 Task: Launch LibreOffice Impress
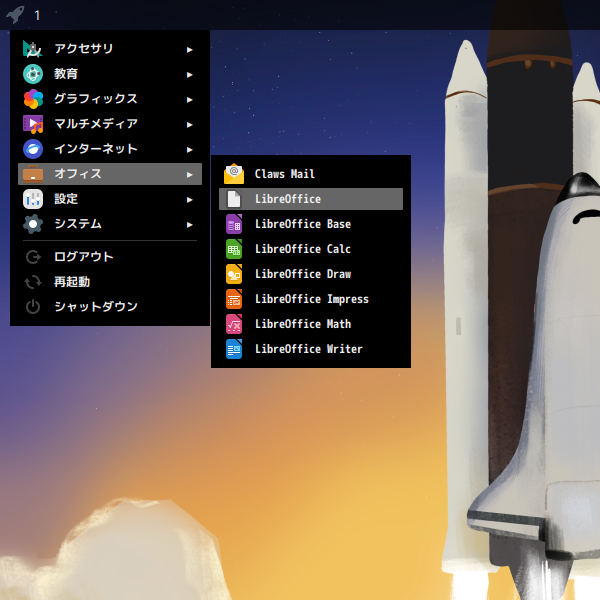(311, 299)
